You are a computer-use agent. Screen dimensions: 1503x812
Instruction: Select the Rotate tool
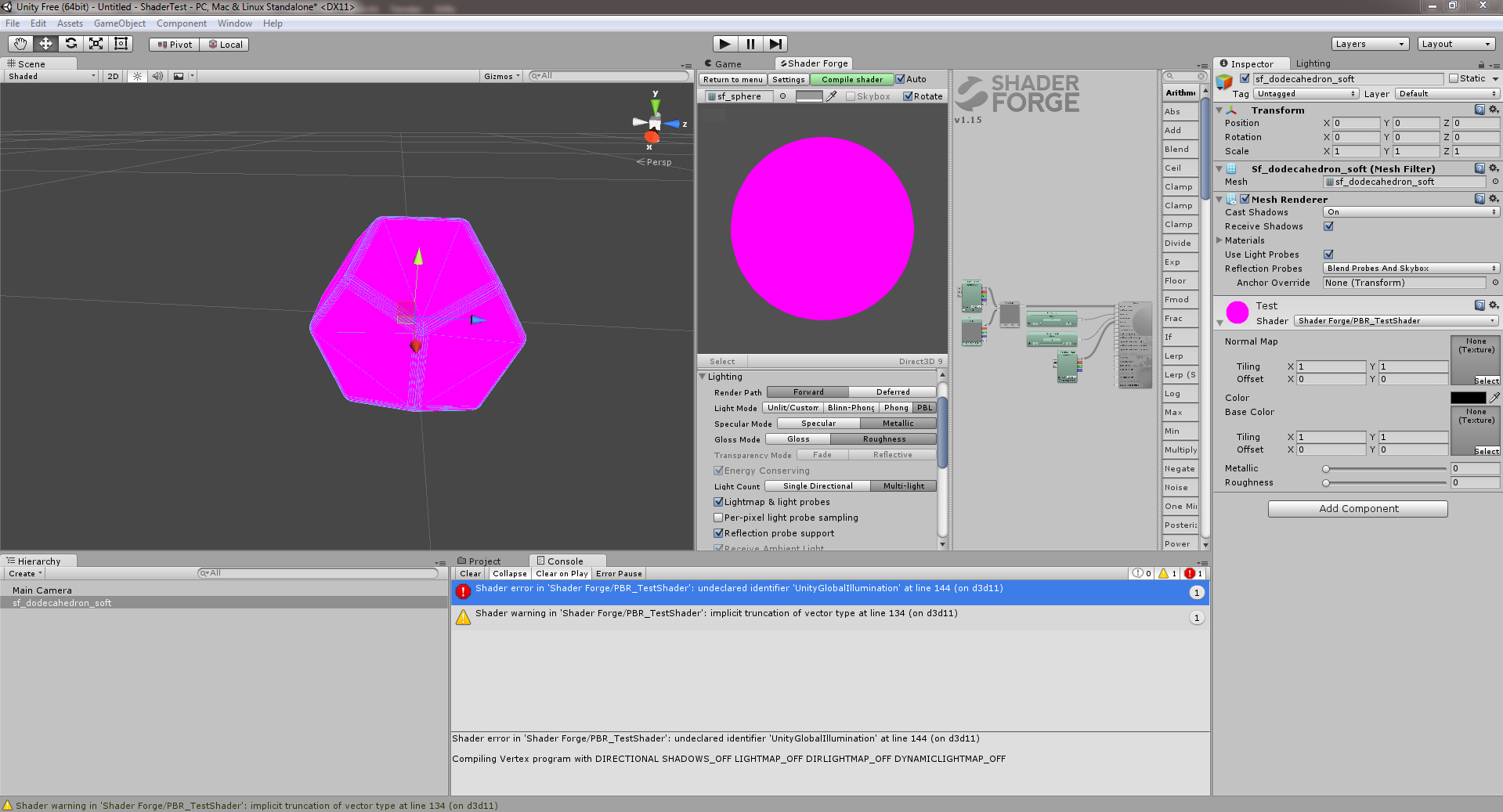[x=70, y=44]
